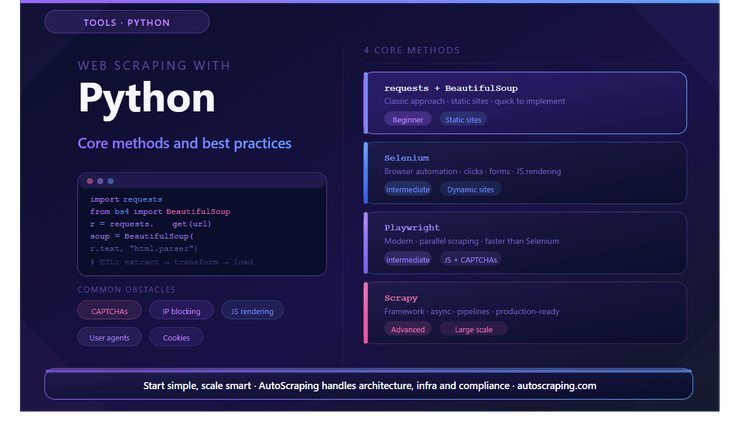
Task: Click the large Python headline
Action: click(x=147, y=99)
